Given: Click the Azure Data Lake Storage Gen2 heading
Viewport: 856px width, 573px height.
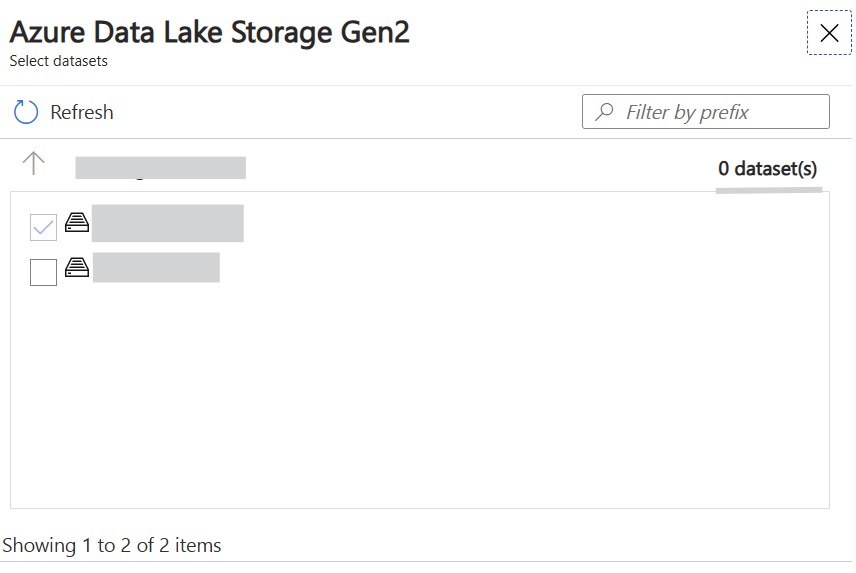Looking at the screenshot, I should point(210,32).
